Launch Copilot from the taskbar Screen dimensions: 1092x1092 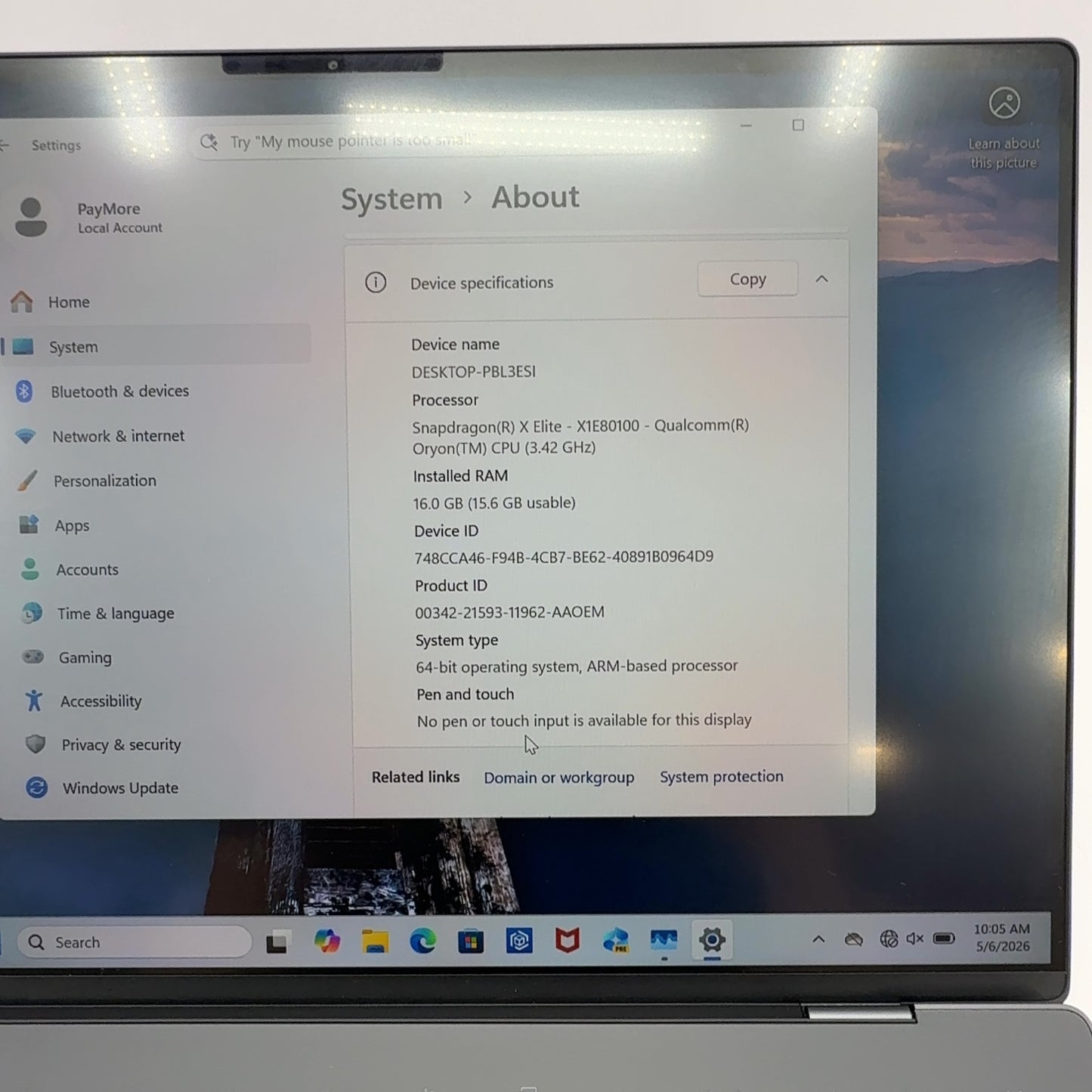click(327, 942)
